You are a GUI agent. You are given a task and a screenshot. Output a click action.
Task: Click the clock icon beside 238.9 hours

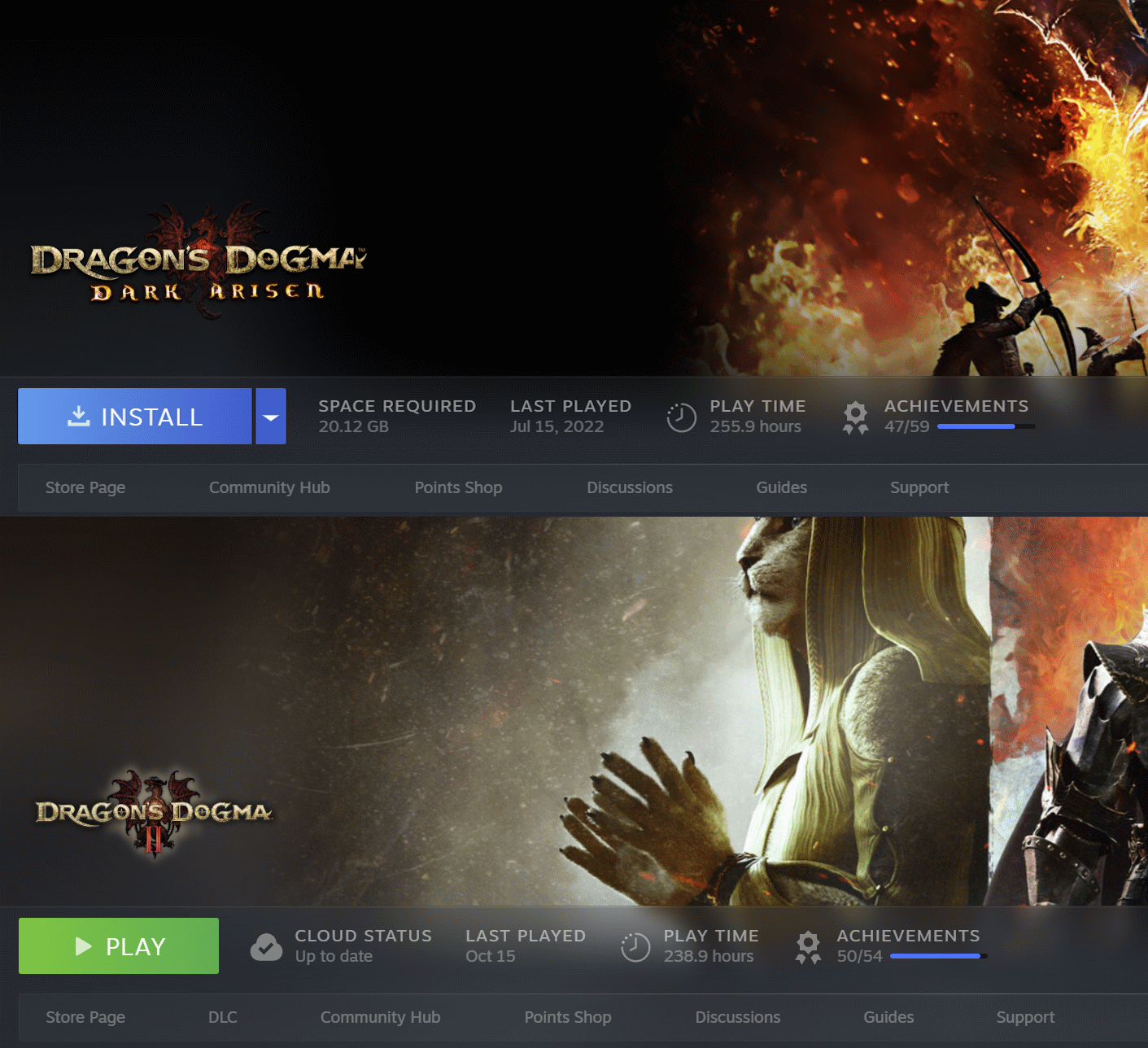coord(635,947)
